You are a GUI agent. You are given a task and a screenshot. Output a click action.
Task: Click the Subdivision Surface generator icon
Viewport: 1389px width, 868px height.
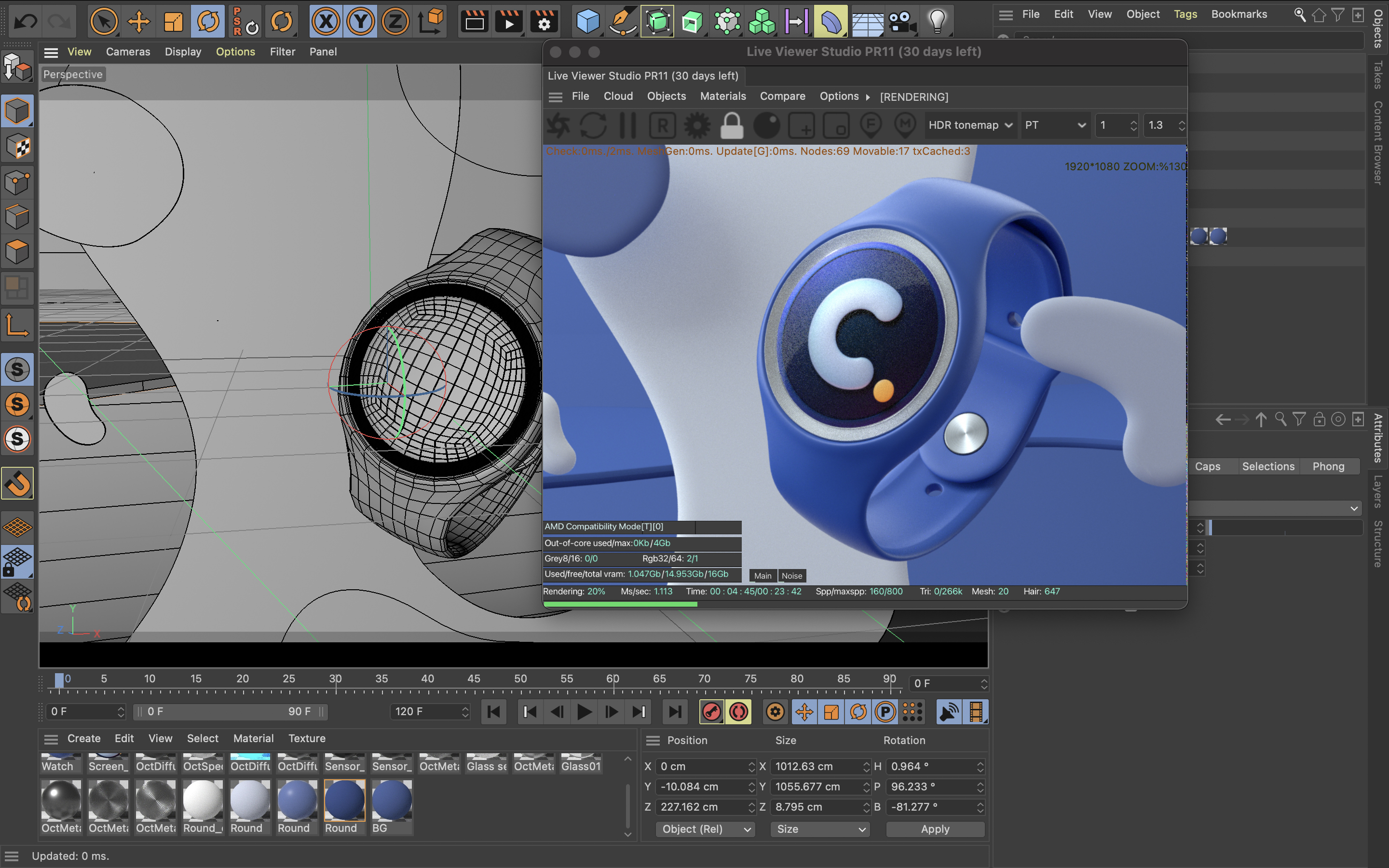coord(657,22)
